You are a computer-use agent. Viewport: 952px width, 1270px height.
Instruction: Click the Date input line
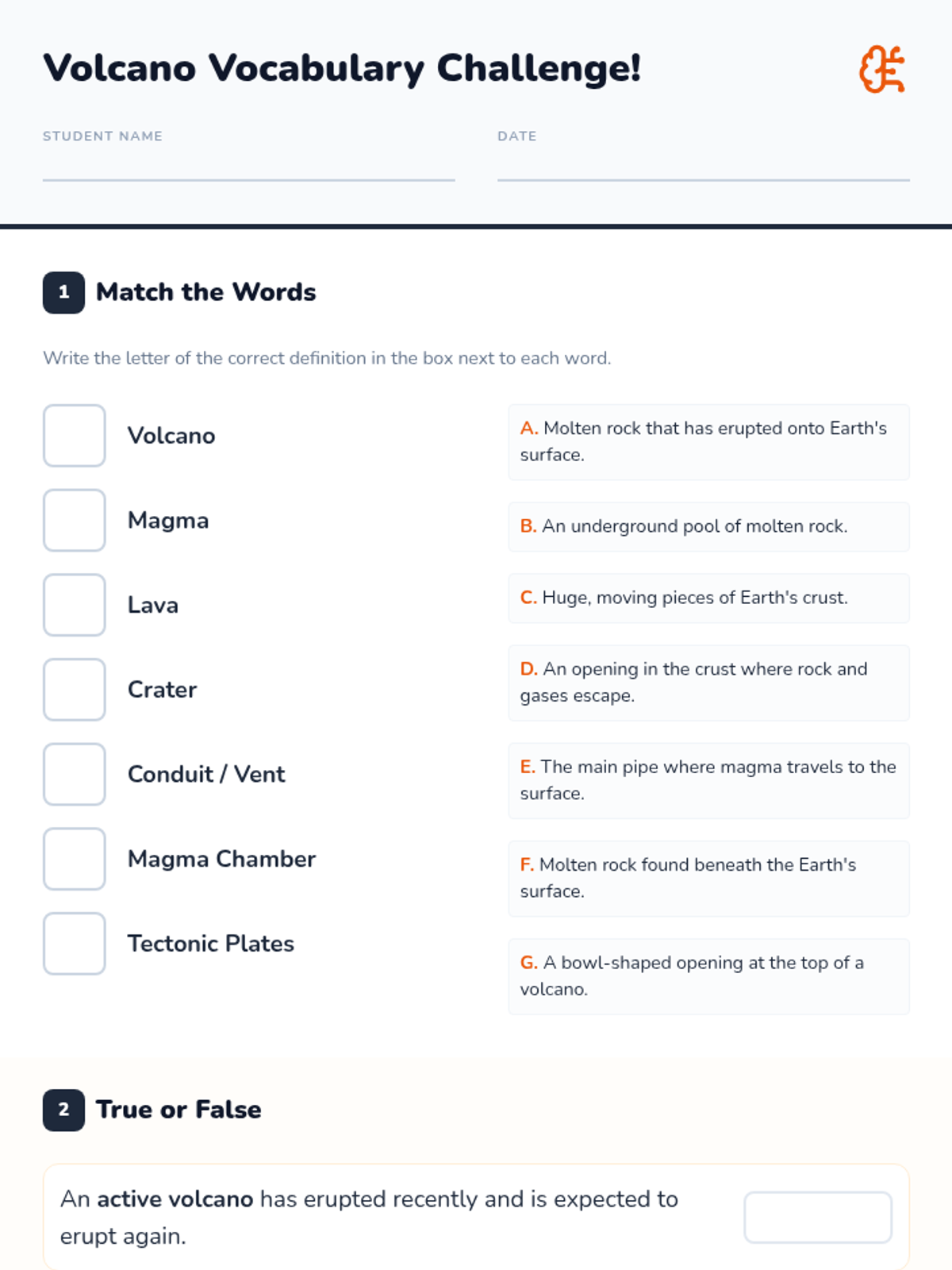coord(703,167)
